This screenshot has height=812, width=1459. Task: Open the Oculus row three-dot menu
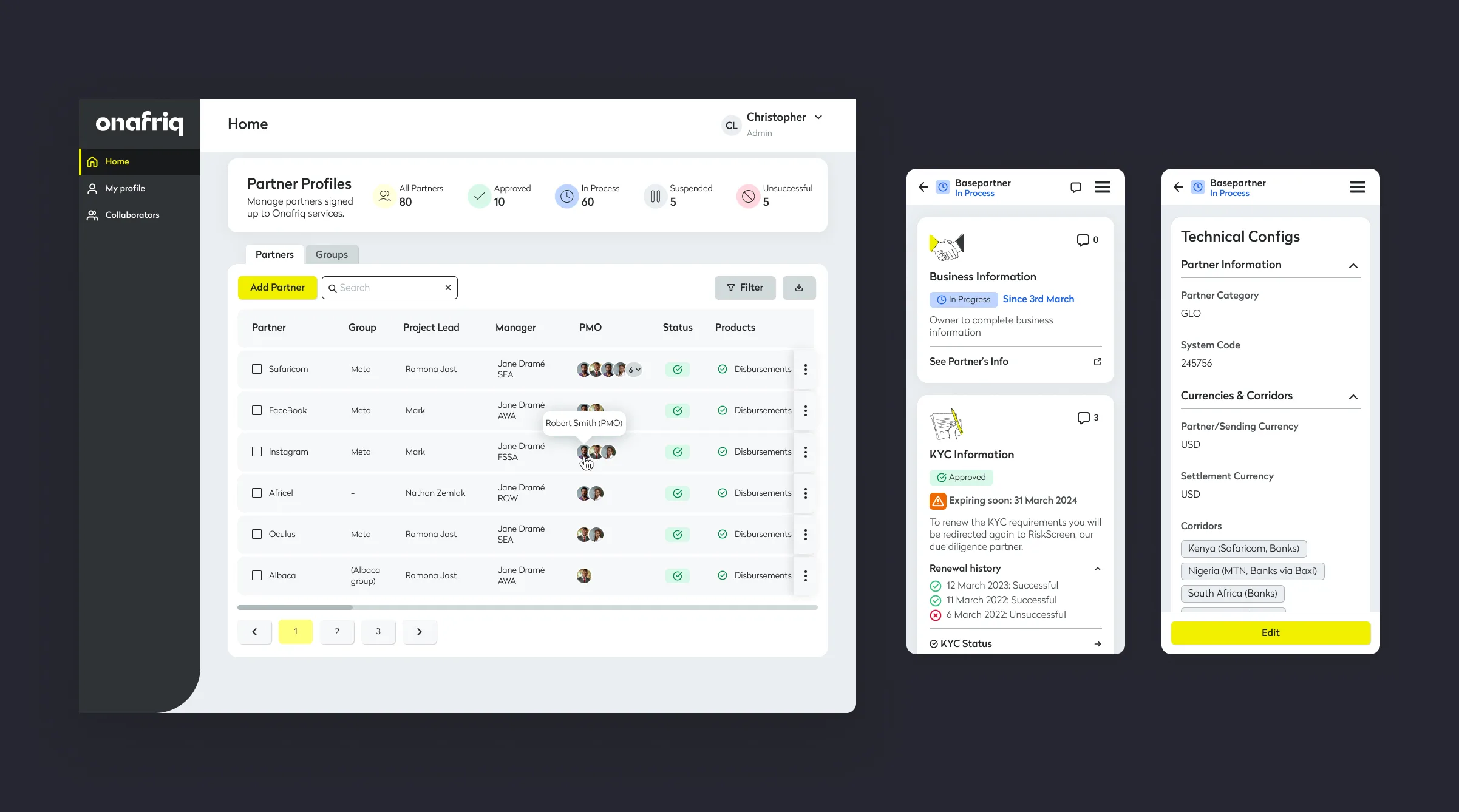(x=806, y=534)
